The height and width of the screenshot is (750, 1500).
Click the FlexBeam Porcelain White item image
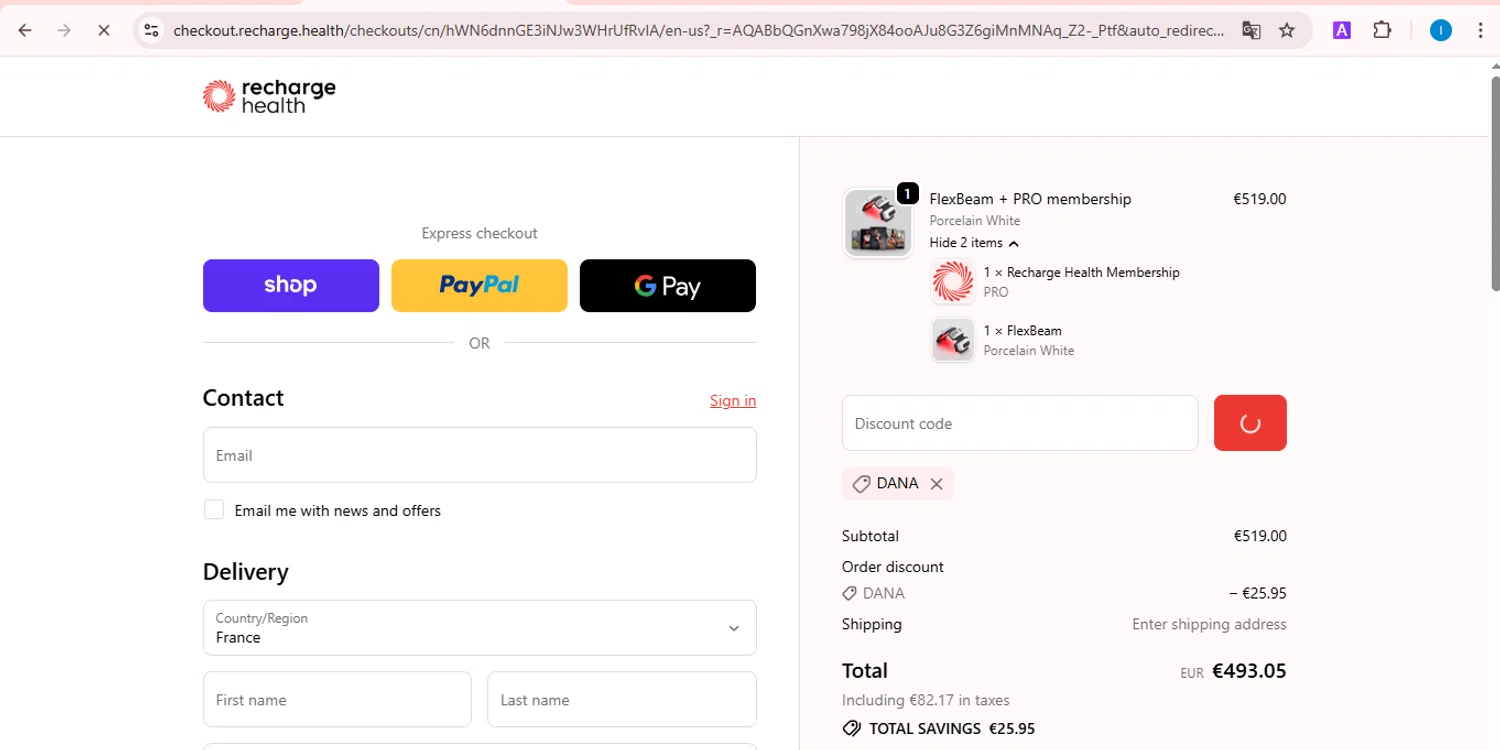[952, 340]
